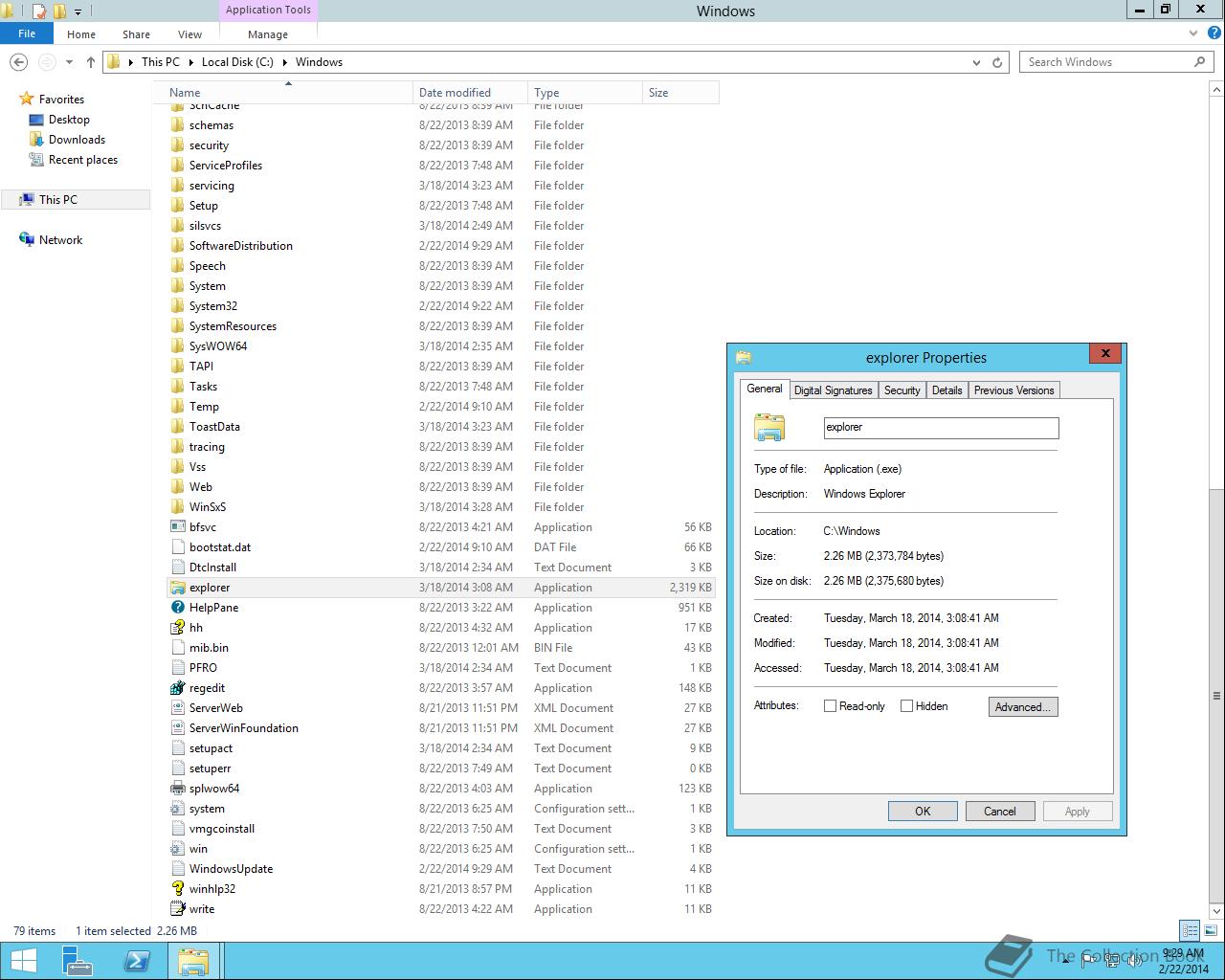Close the explorer Properties dialog
The image size is (1225, 980).
(1105, 353)
